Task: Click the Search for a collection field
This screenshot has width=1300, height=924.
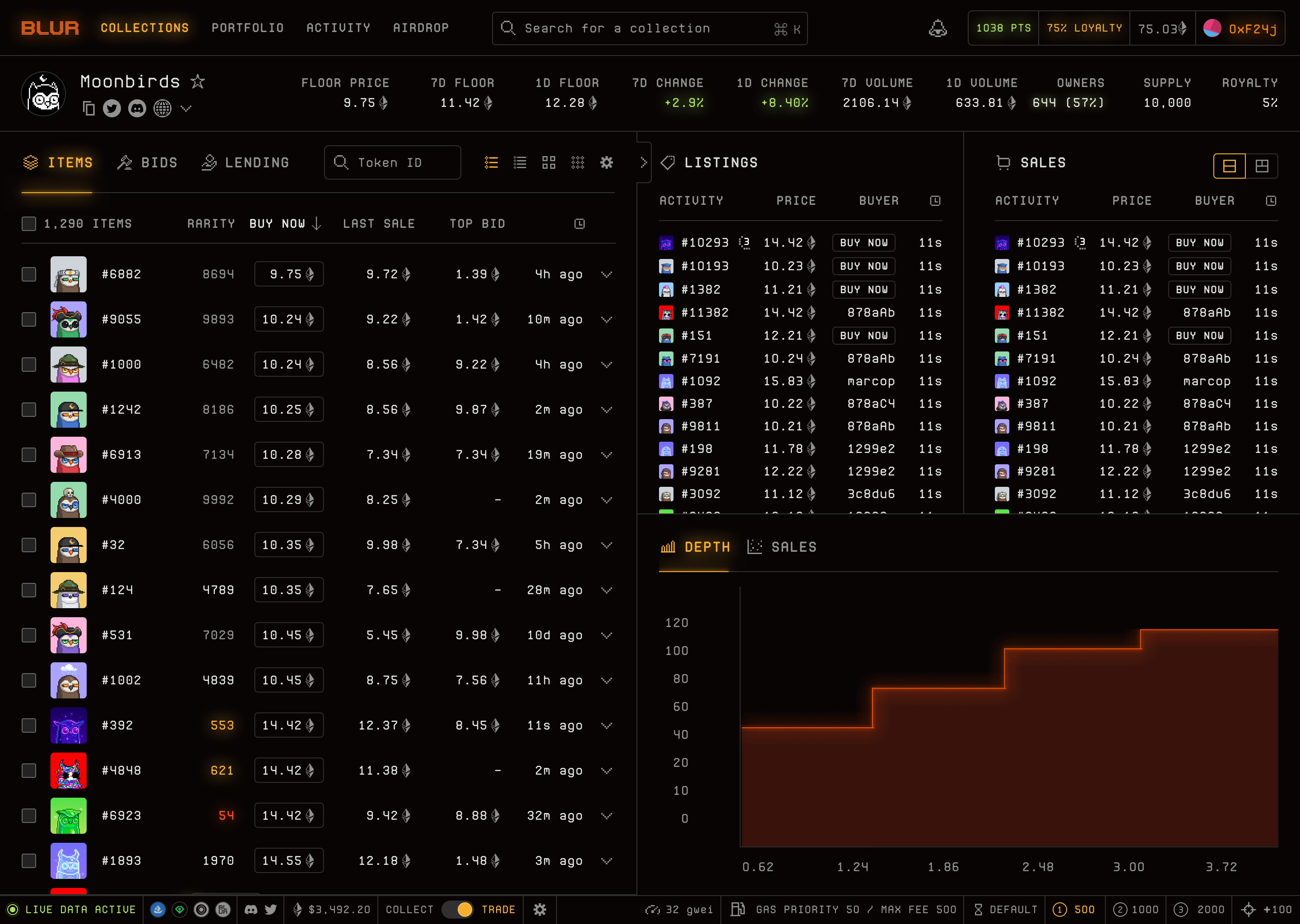Action: [650, 28]
